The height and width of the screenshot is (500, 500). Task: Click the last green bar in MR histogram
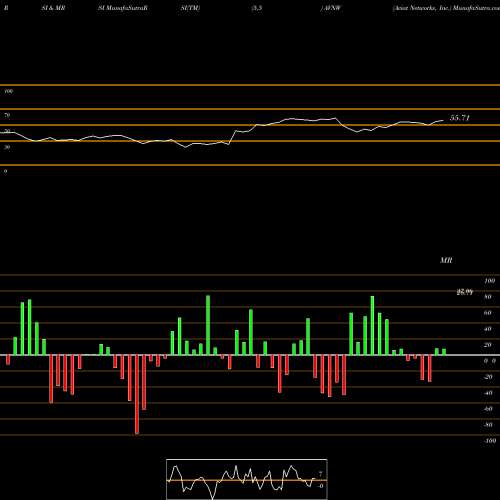point(444,352)
